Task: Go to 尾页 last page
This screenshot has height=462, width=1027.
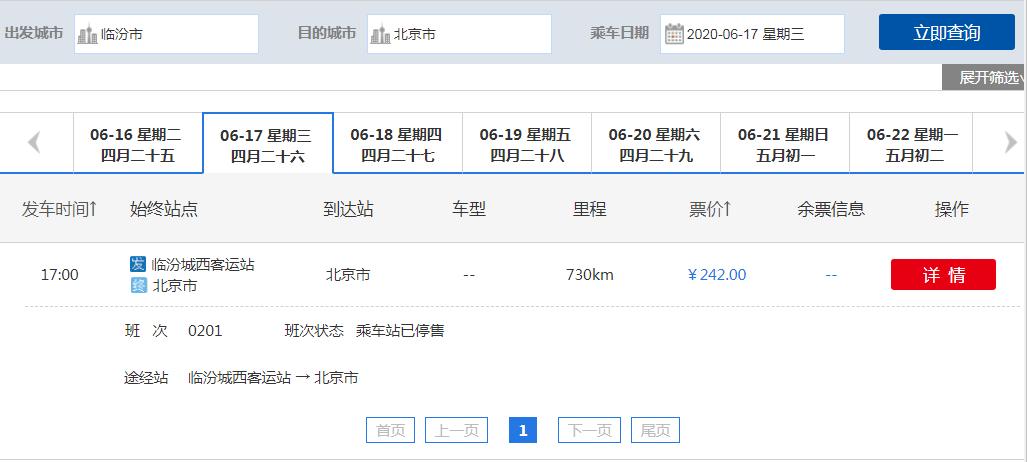Action: (656, 430)
